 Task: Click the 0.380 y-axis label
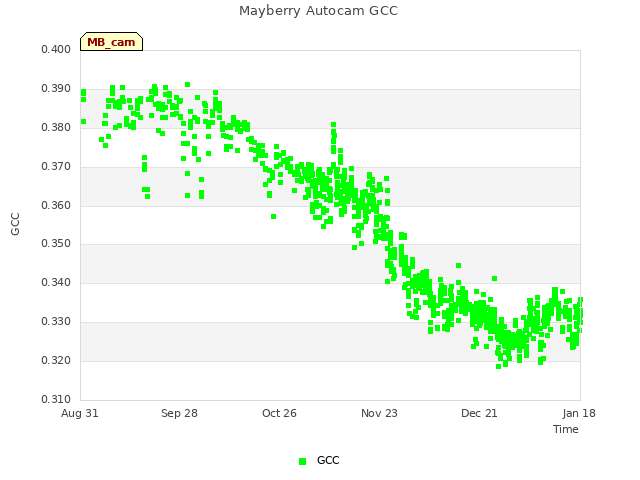[56, 127]
